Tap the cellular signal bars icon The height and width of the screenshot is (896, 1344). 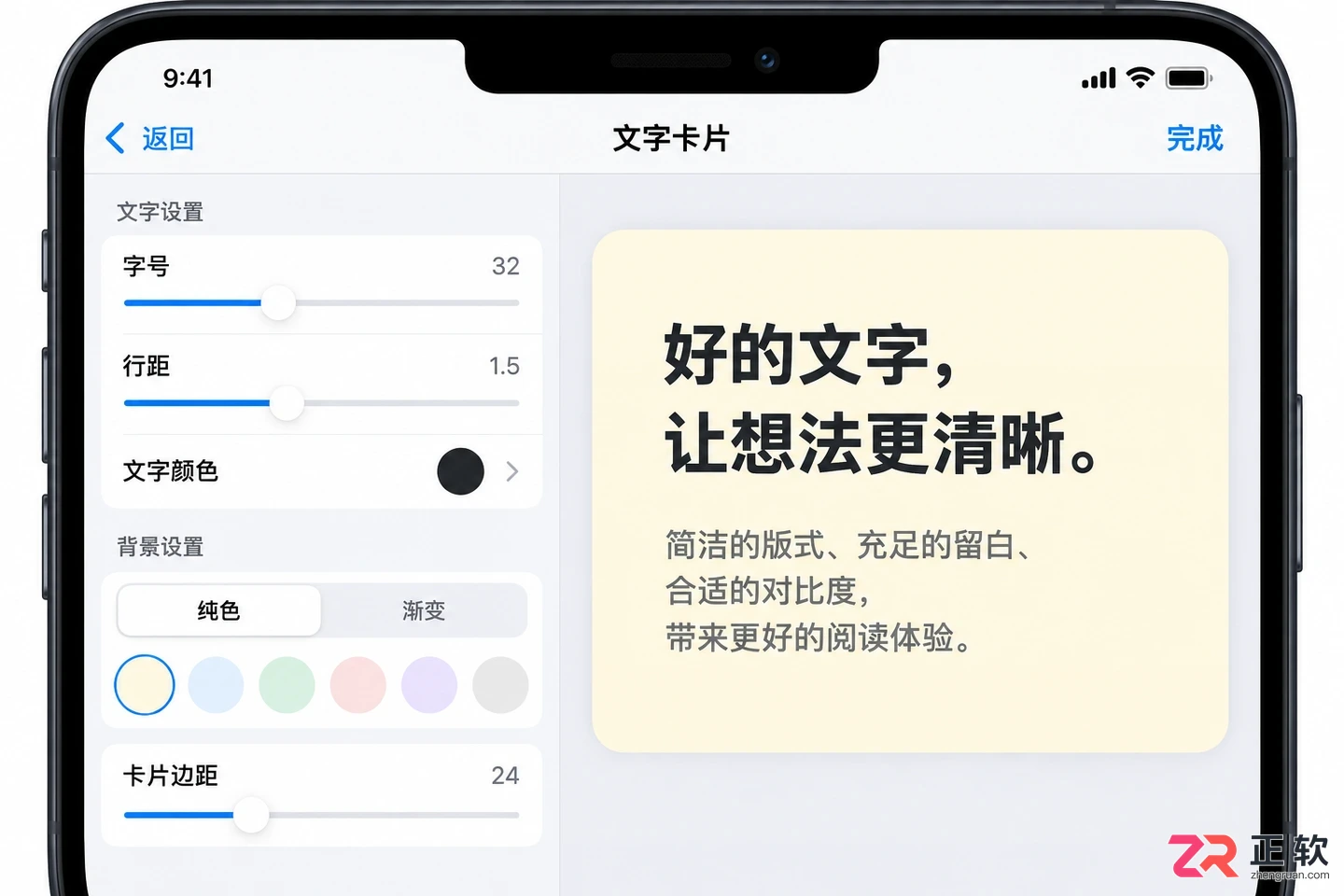[x=1099, y=78]
